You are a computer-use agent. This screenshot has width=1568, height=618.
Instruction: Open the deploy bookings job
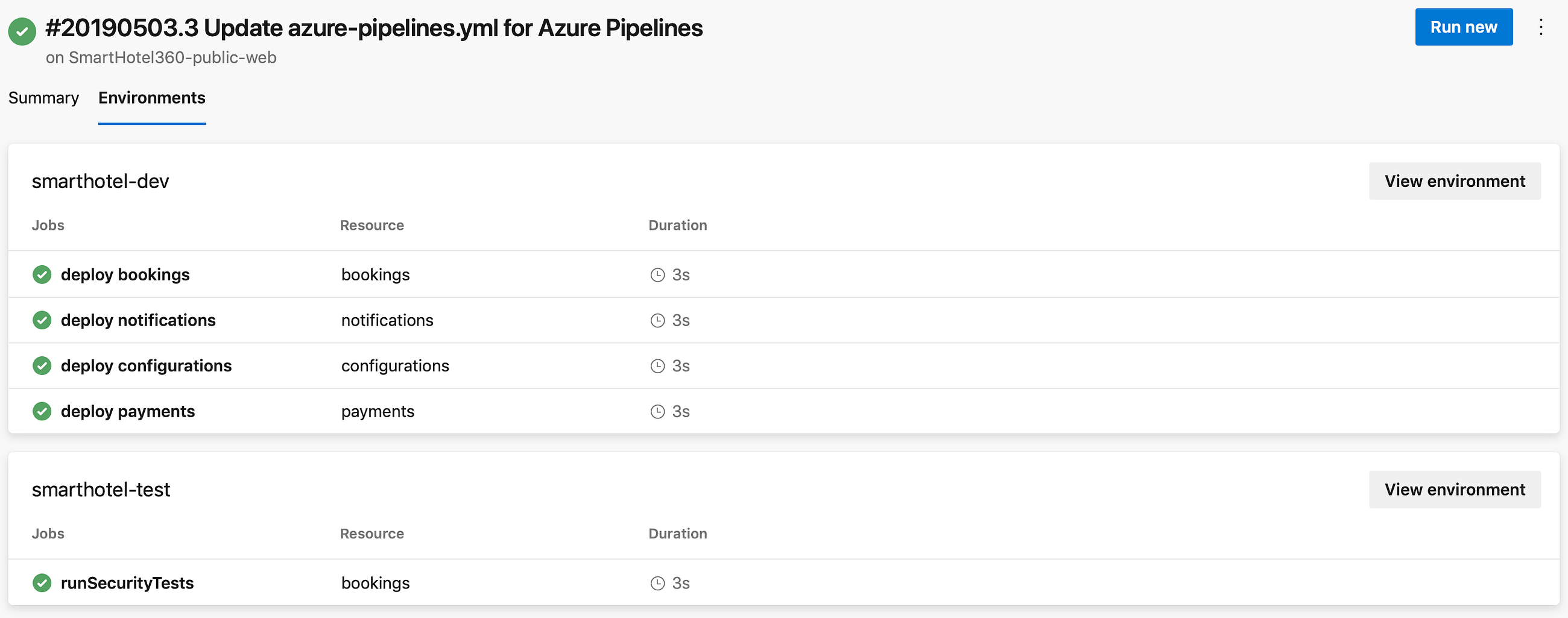point(125,275)
